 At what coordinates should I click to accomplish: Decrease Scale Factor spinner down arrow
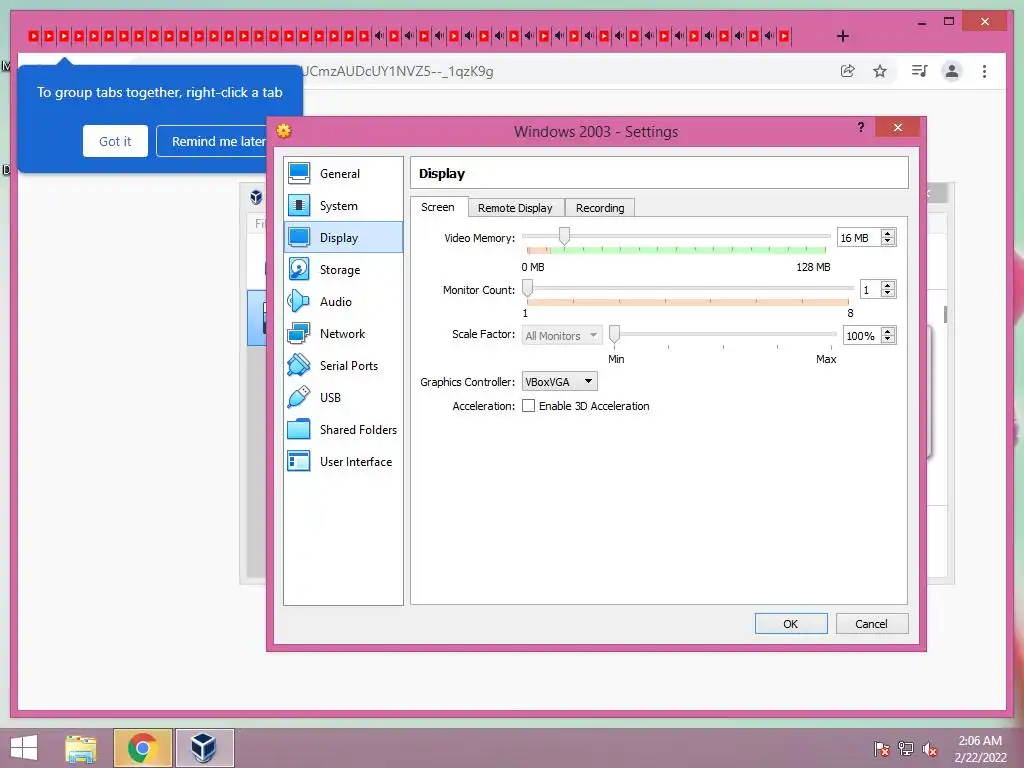(888, 340)
